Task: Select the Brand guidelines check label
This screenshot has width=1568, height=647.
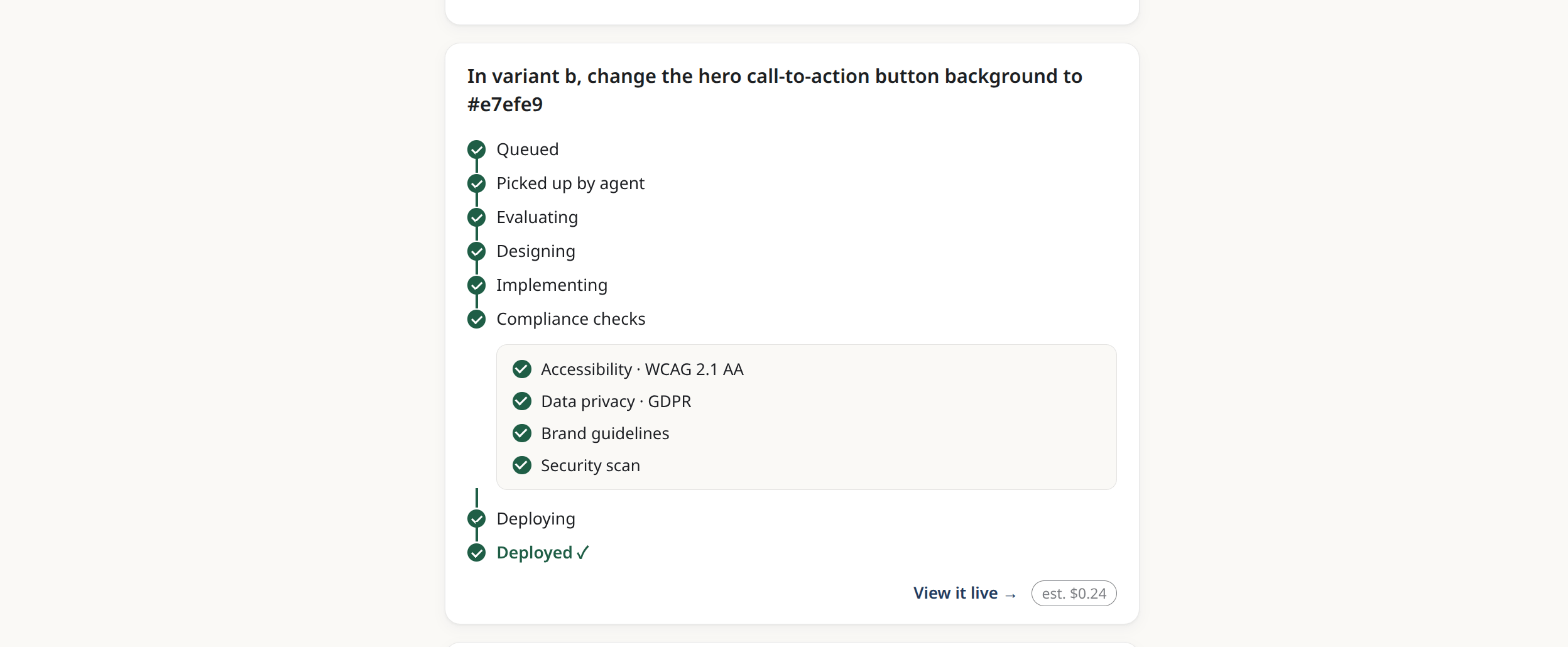Action: coord(605,433)
